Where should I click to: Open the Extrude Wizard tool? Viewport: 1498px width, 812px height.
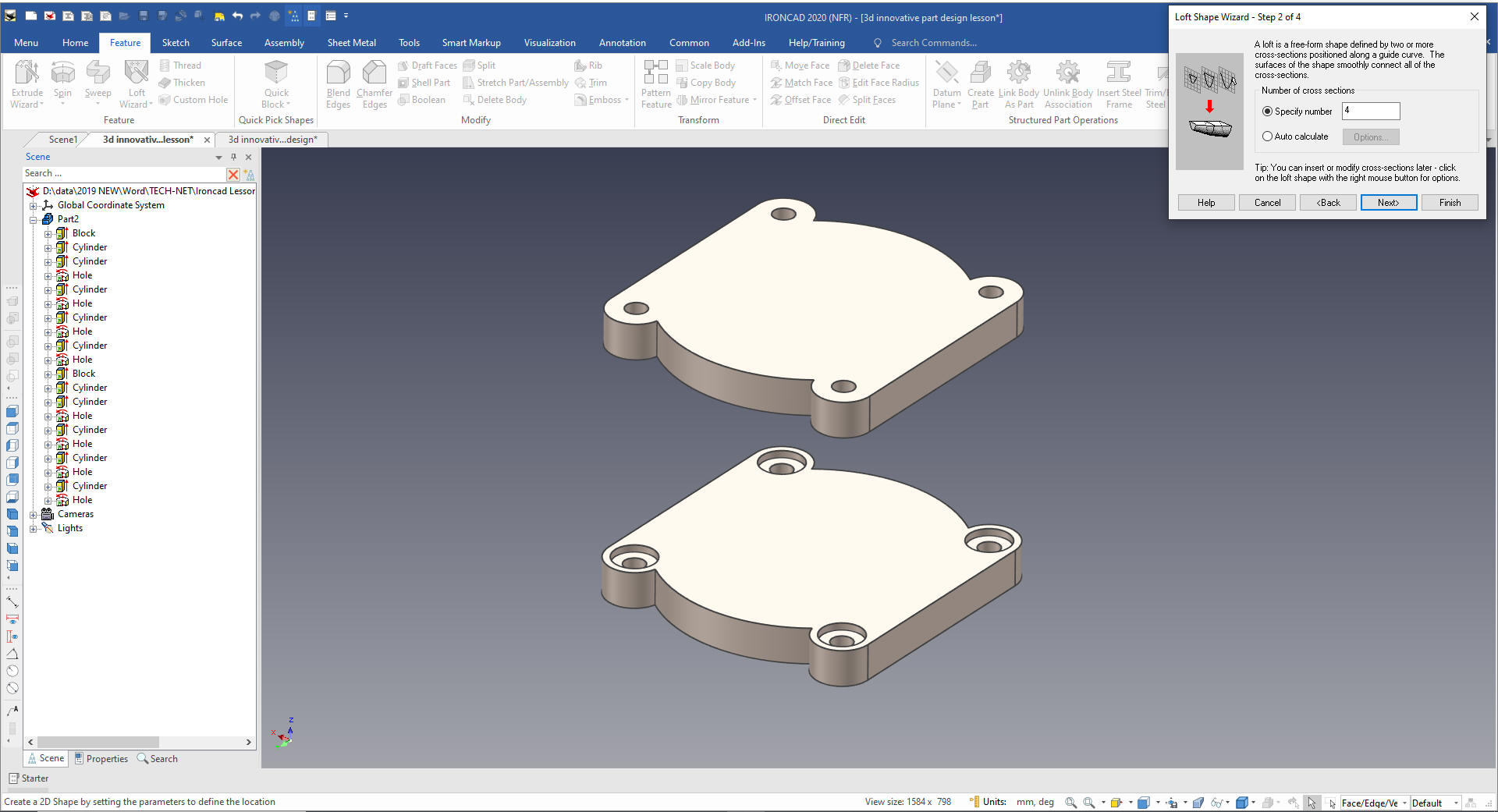point(27,83)
